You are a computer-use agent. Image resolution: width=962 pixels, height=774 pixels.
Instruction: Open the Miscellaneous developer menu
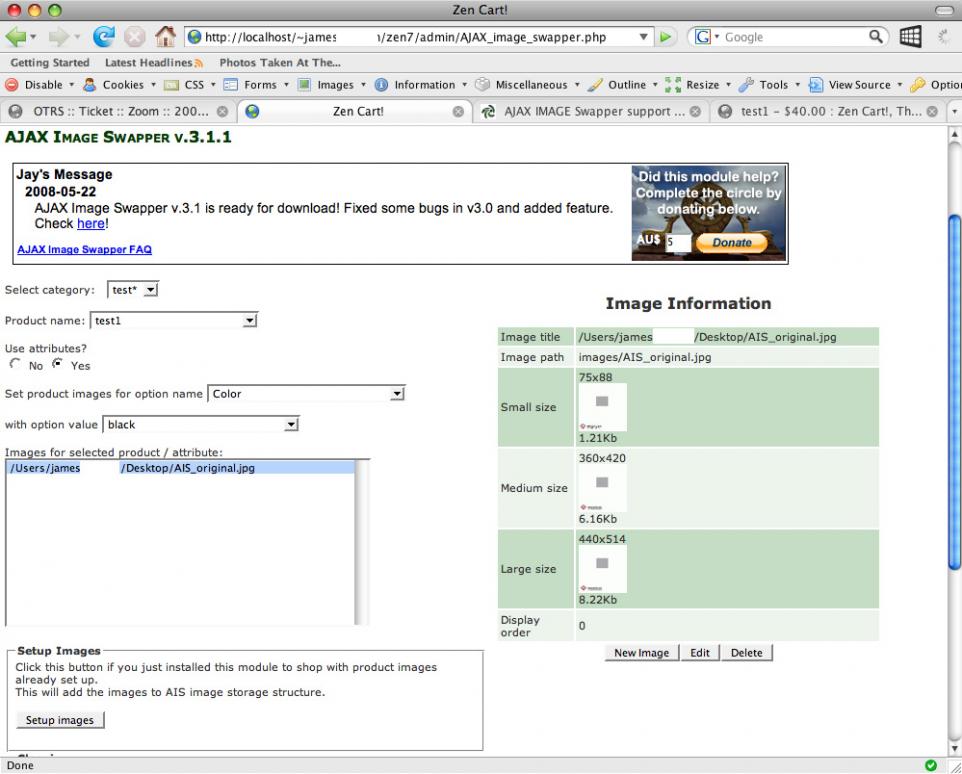[528, 85]
